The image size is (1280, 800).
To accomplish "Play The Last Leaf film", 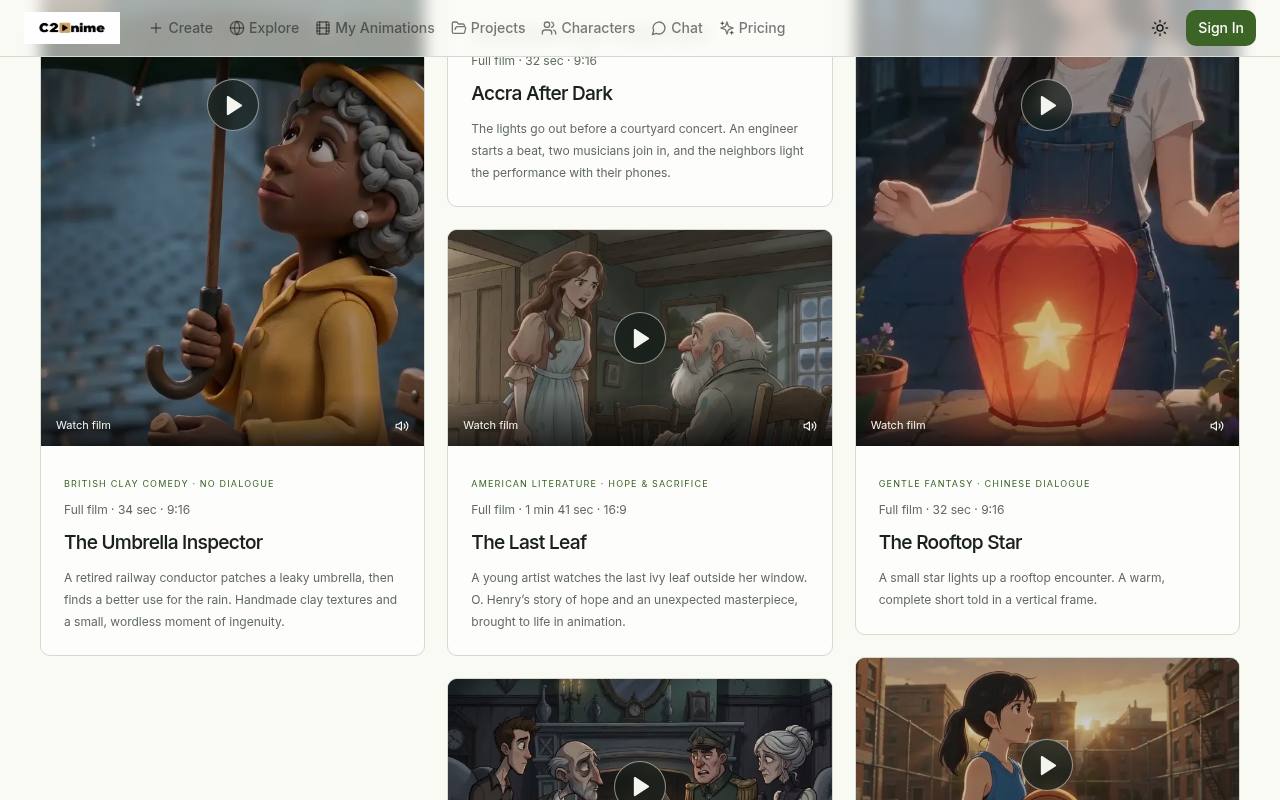I will tap(640, 338).
